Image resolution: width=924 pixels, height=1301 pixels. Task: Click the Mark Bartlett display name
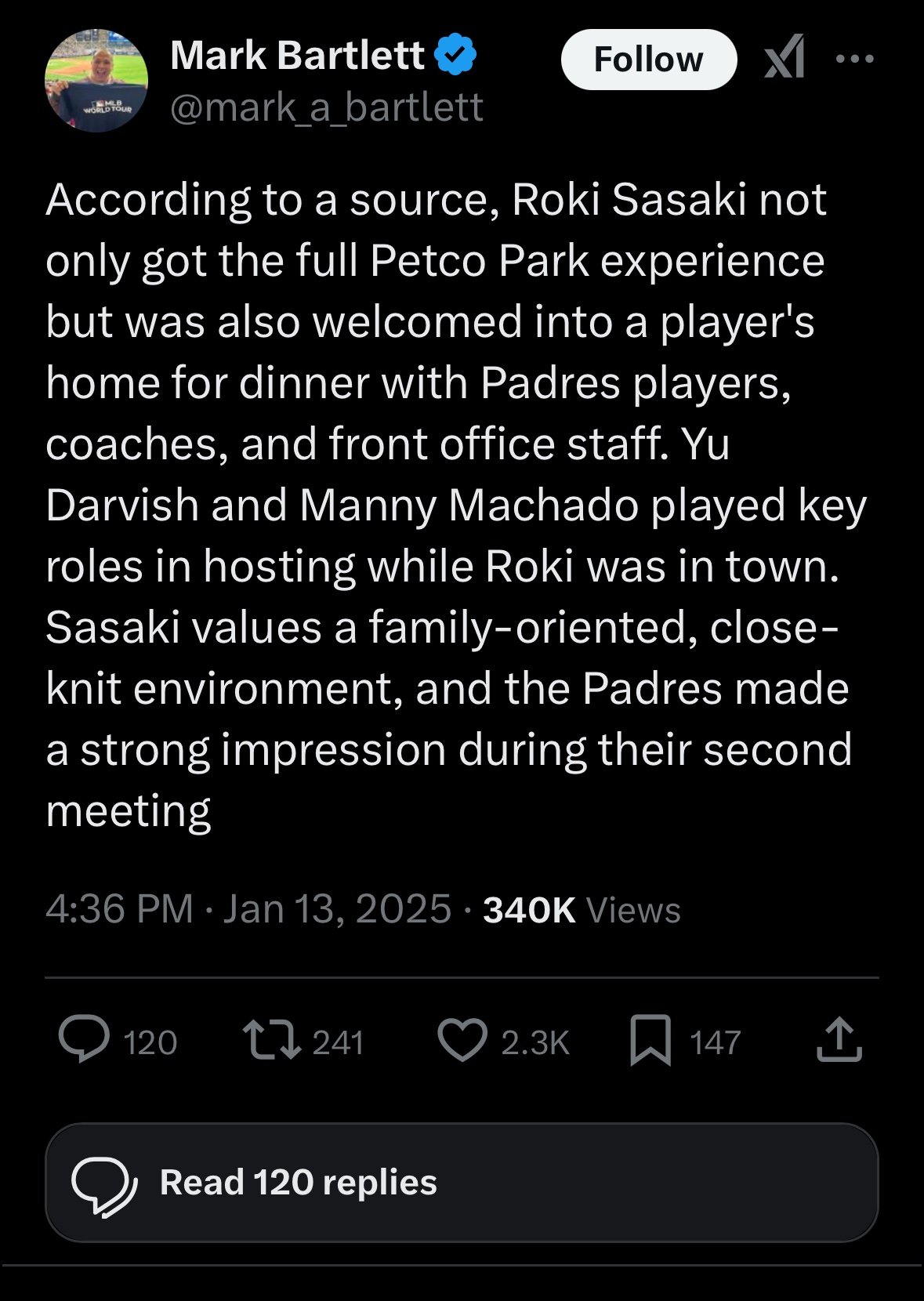pyautogui.click(x=297, y=56)
